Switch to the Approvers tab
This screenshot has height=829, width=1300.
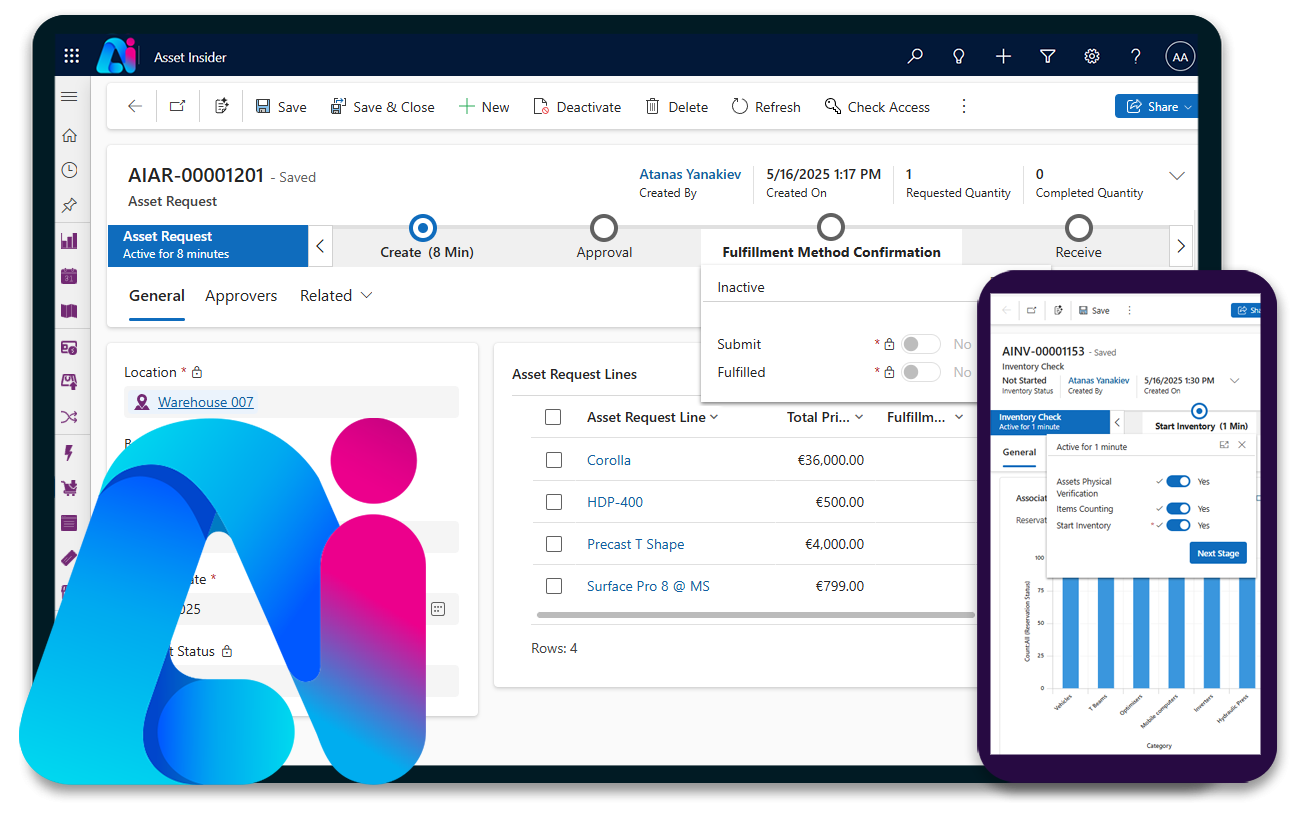pyautogui.click(x=241, y=296)
